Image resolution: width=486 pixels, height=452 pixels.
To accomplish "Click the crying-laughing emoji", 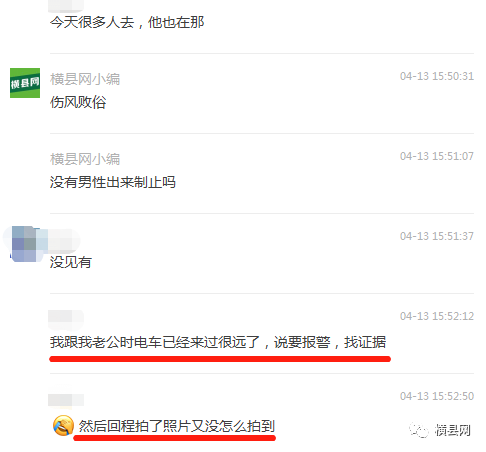I will tap(63, 426).
